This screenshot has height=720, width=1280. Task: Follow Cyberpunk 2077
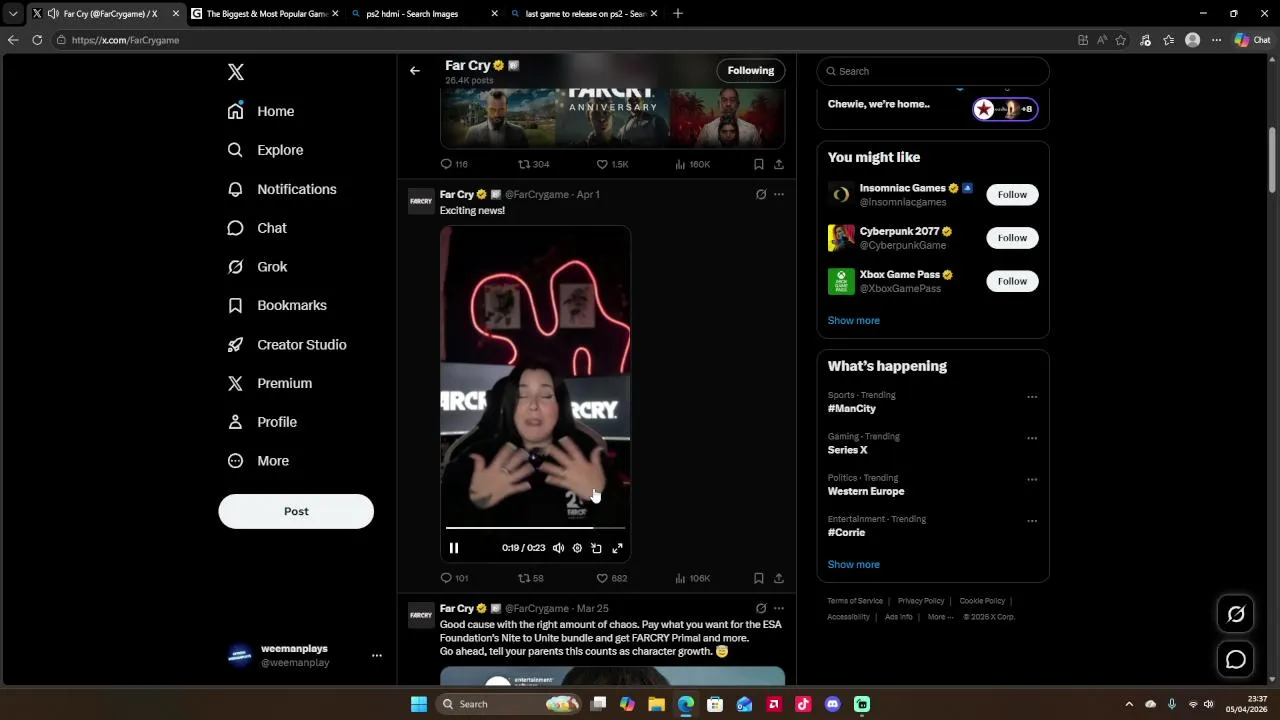pos(1012,238)
